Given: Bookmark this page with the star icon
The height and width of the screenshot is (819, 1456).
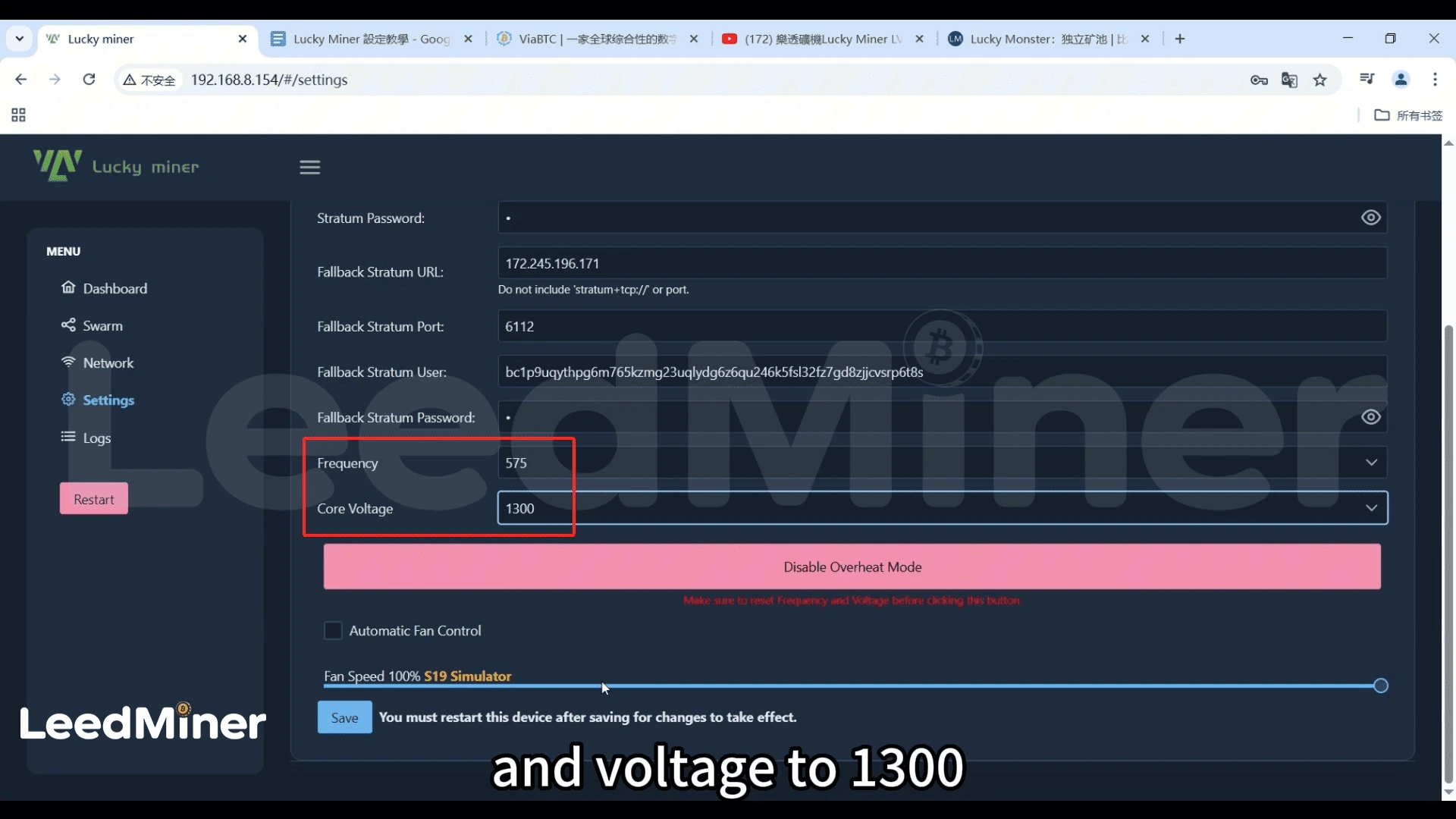Looking at the screenshot, I should click(1320, 80).
